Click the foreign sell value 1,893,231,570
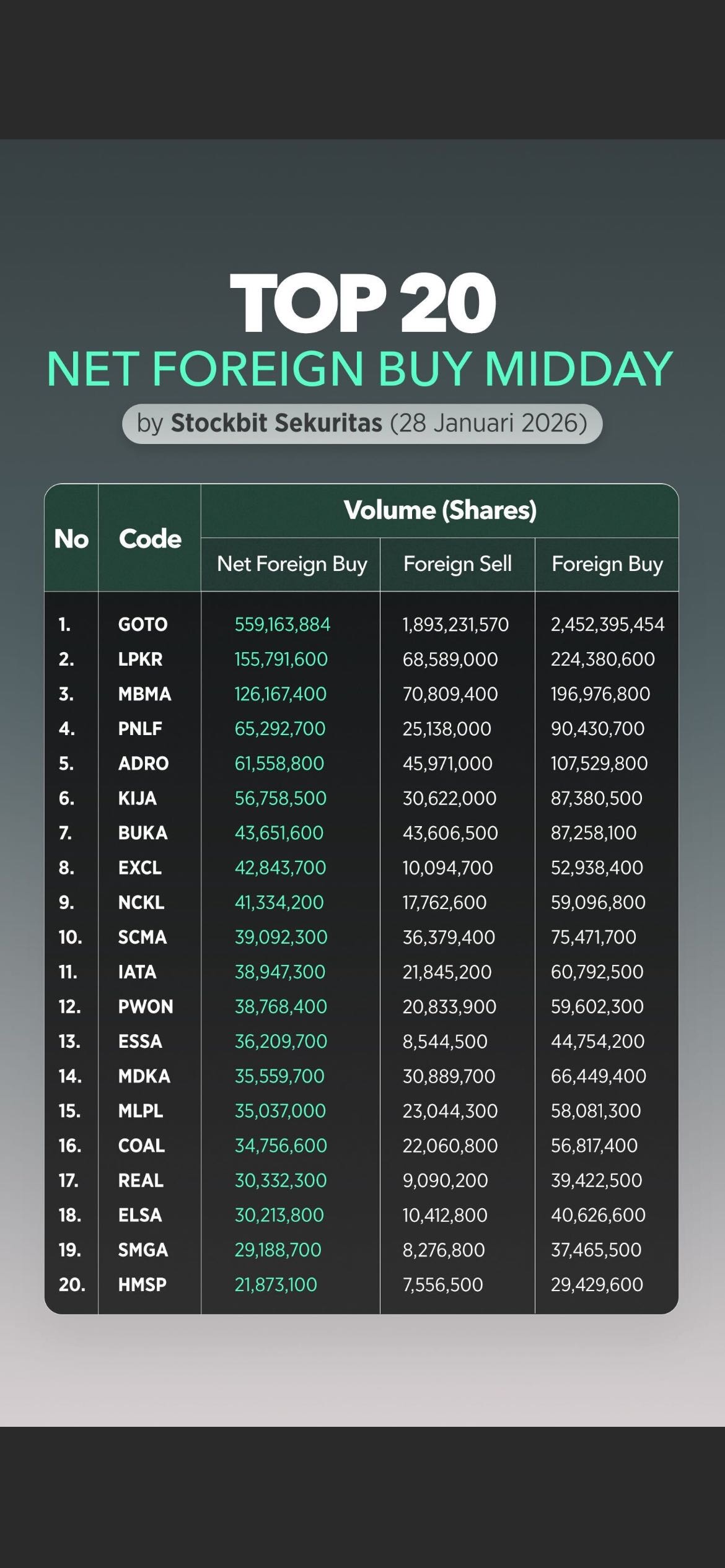This screenshot has height=1568, width=725. pyautogui.click(x=455, y=624)
